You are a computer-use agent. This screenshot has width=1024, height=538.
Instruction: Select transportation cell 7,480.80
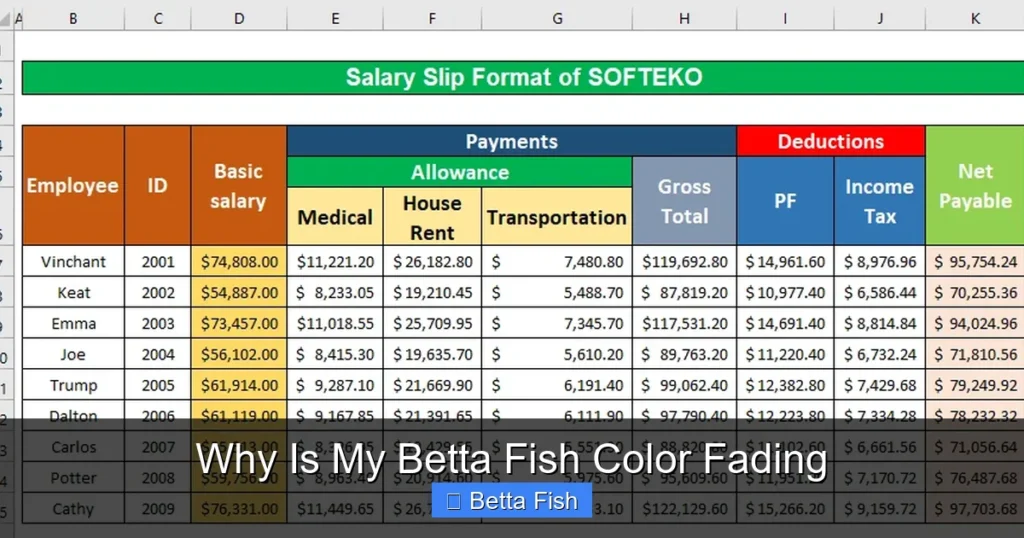click(x=557, y=261)
